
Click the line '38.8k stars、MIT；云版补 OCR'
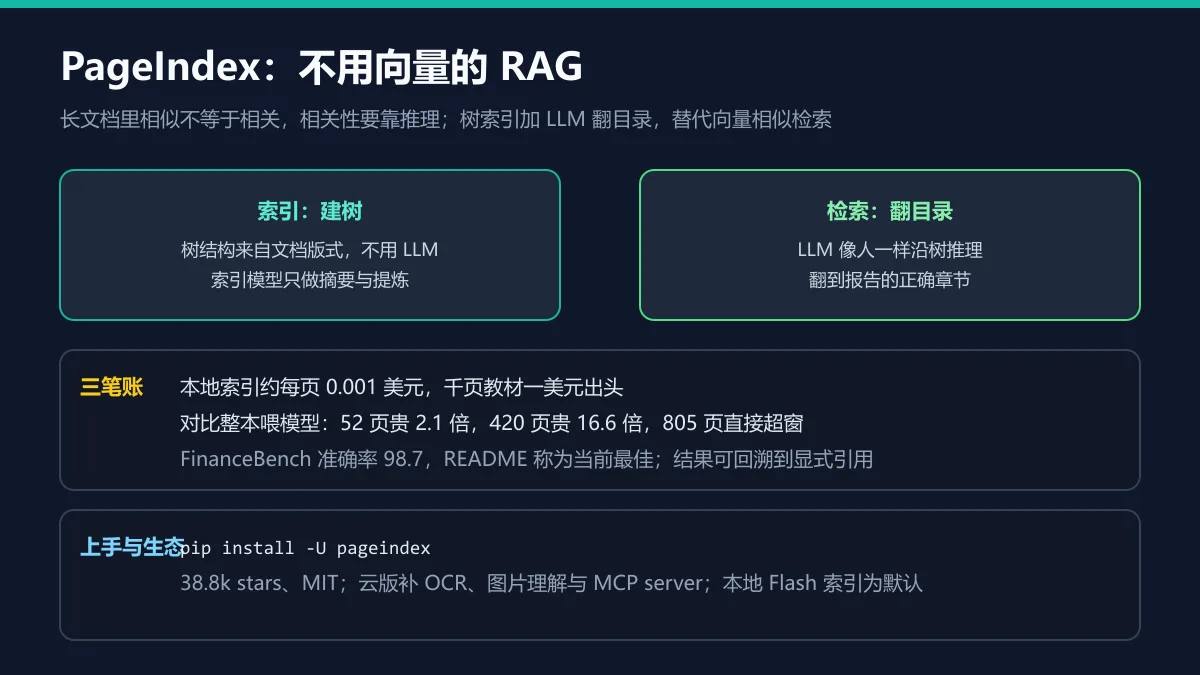click(x=552, y=583)
